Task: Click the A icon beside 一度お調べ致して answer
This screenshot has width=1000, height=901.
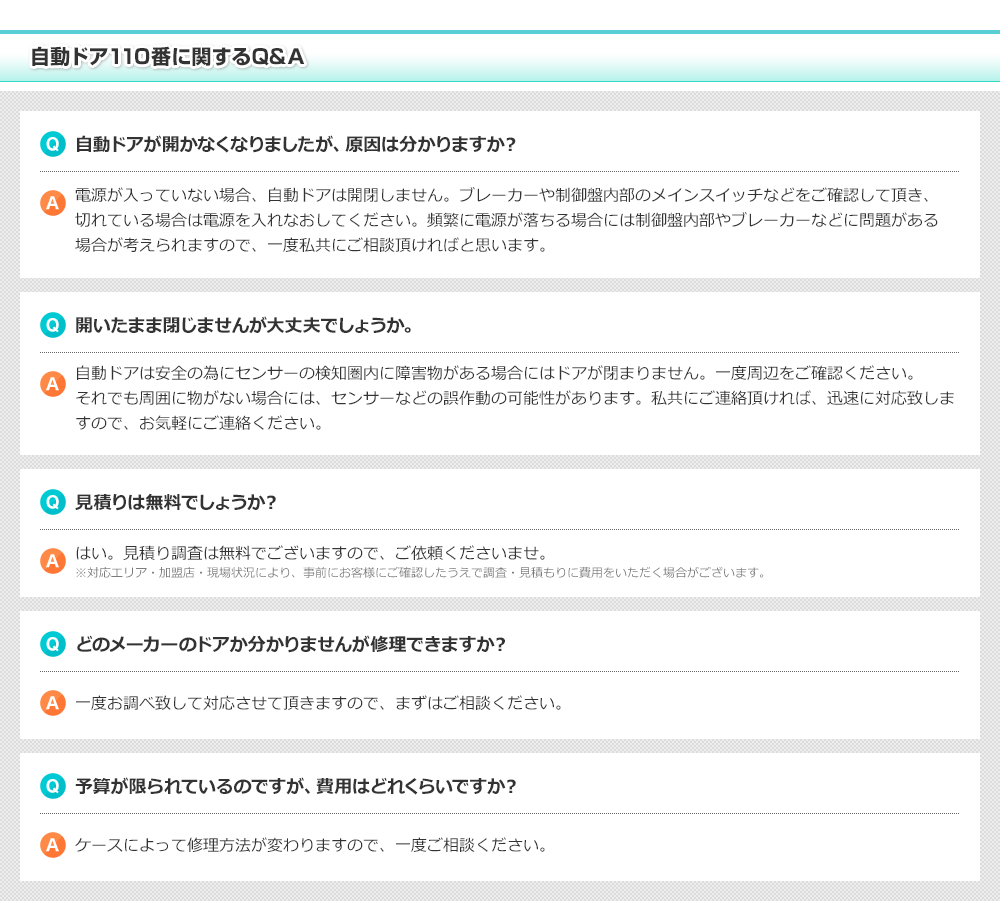Action: 53,703
